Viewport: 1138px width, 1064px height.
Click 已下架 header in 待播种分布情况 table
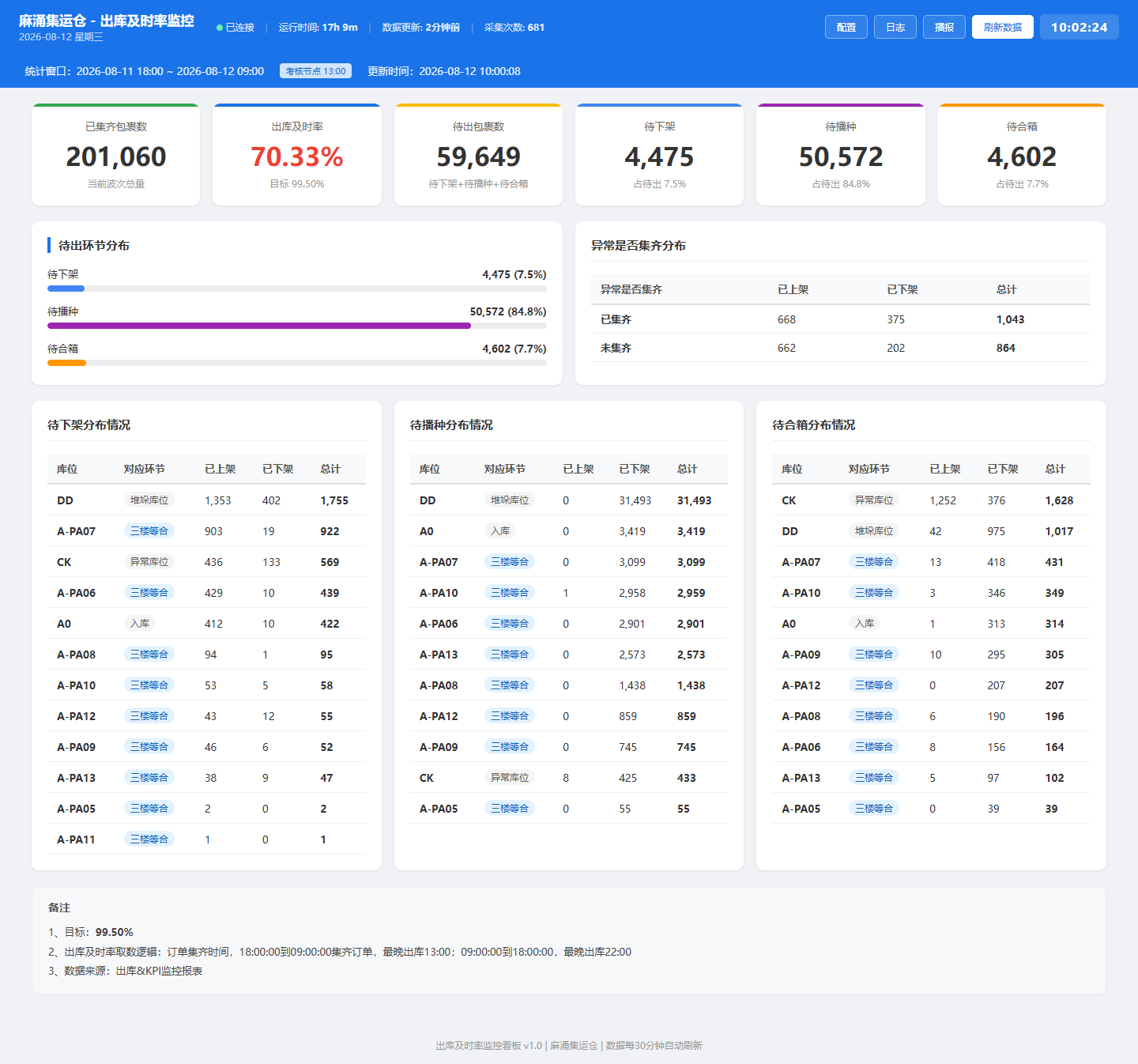[635, 469]
